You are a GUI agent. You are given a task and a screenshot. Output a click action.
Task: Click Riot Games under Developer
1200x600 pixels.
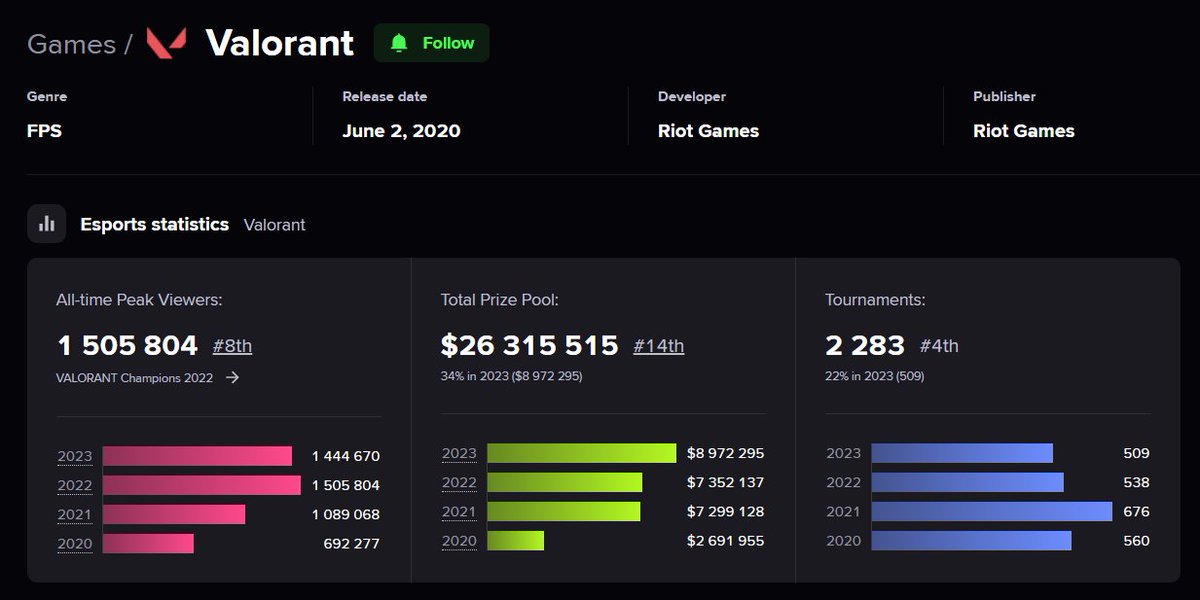tap(708, 131)
